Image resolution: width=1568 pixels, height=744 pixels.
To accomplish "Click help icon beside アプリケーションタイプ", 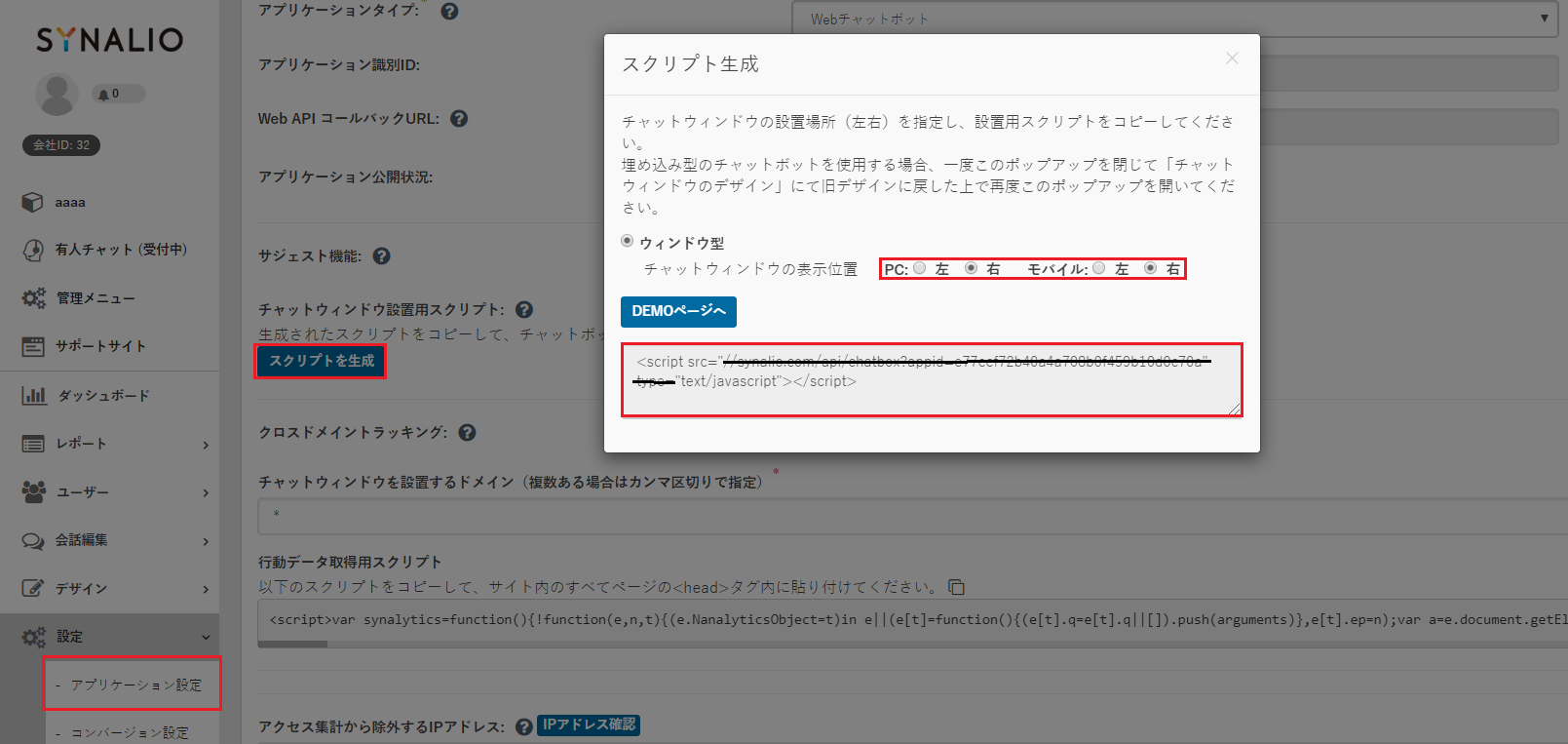I will [x=449, y=12].
